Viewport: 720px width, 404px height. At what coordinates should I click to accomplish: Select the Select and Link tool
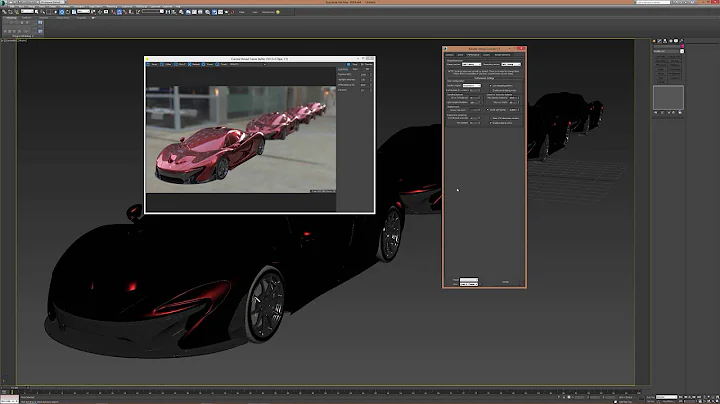tap(4, 12)
